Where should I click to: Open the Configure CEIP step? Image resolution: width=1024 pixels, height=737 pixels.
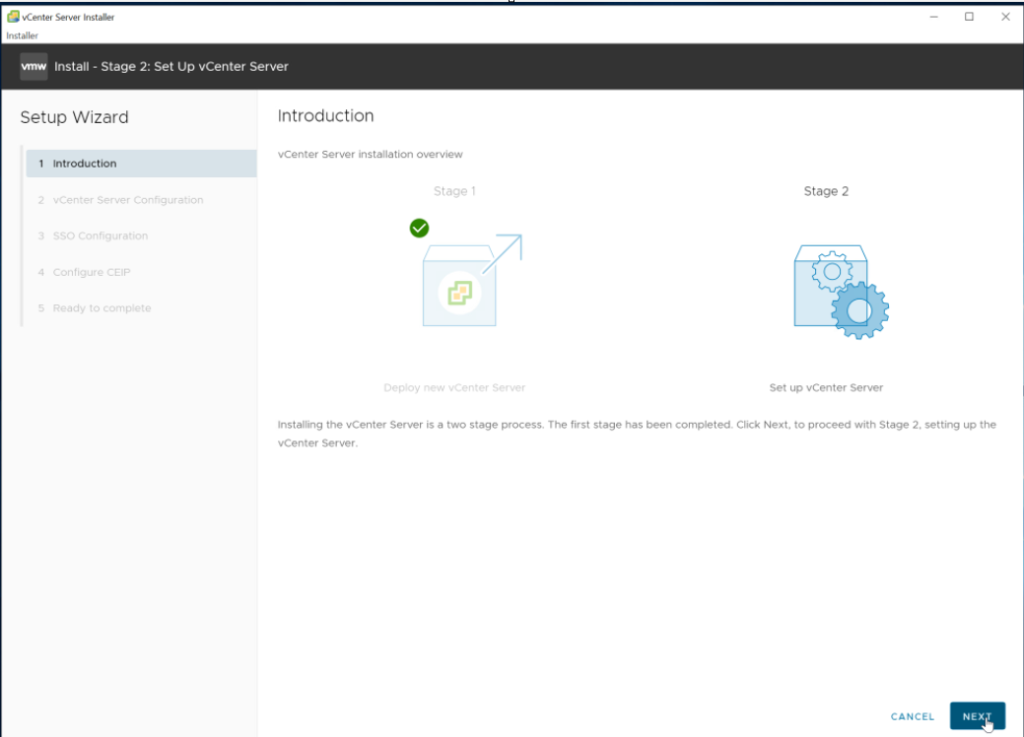tap(91, 272)
